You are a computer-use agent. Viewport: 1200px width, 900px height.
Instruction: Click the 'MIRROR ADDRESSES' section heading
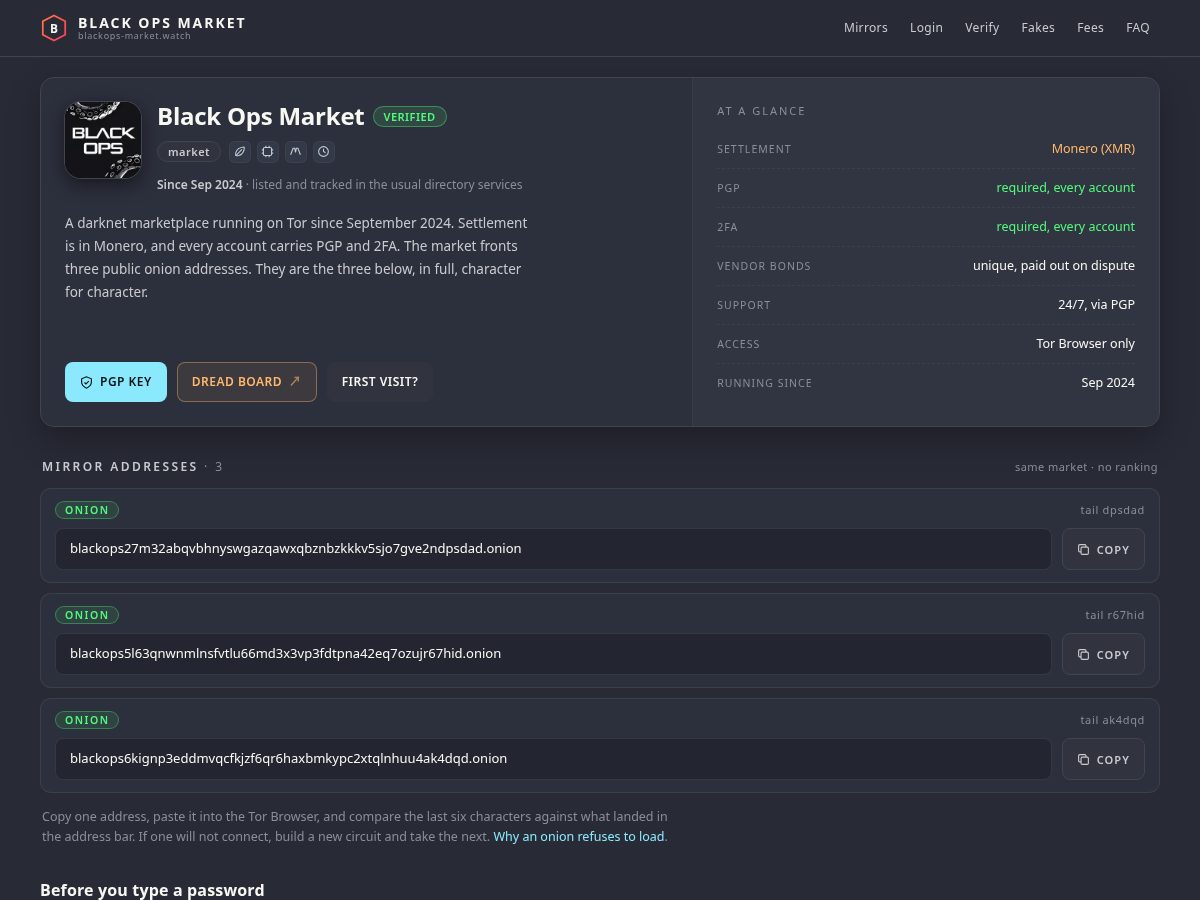tap(120, 467)
